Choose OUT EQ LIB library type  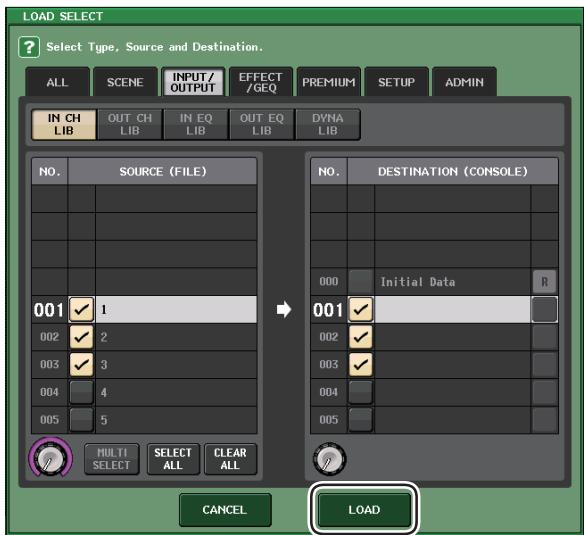pyautogui.click(x=262, y=124)
